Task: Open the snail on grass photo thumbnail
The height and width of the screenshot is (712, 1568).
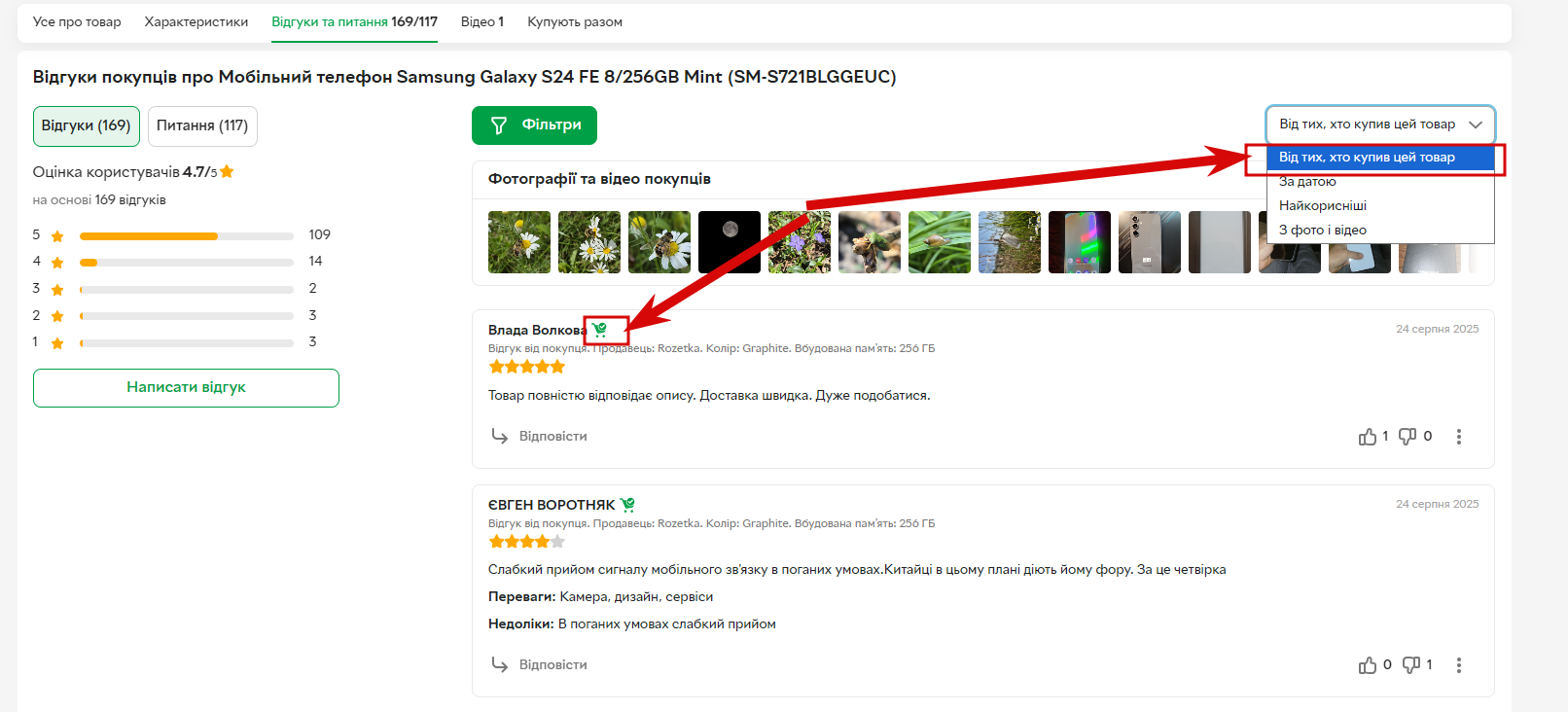Action: 940,242
